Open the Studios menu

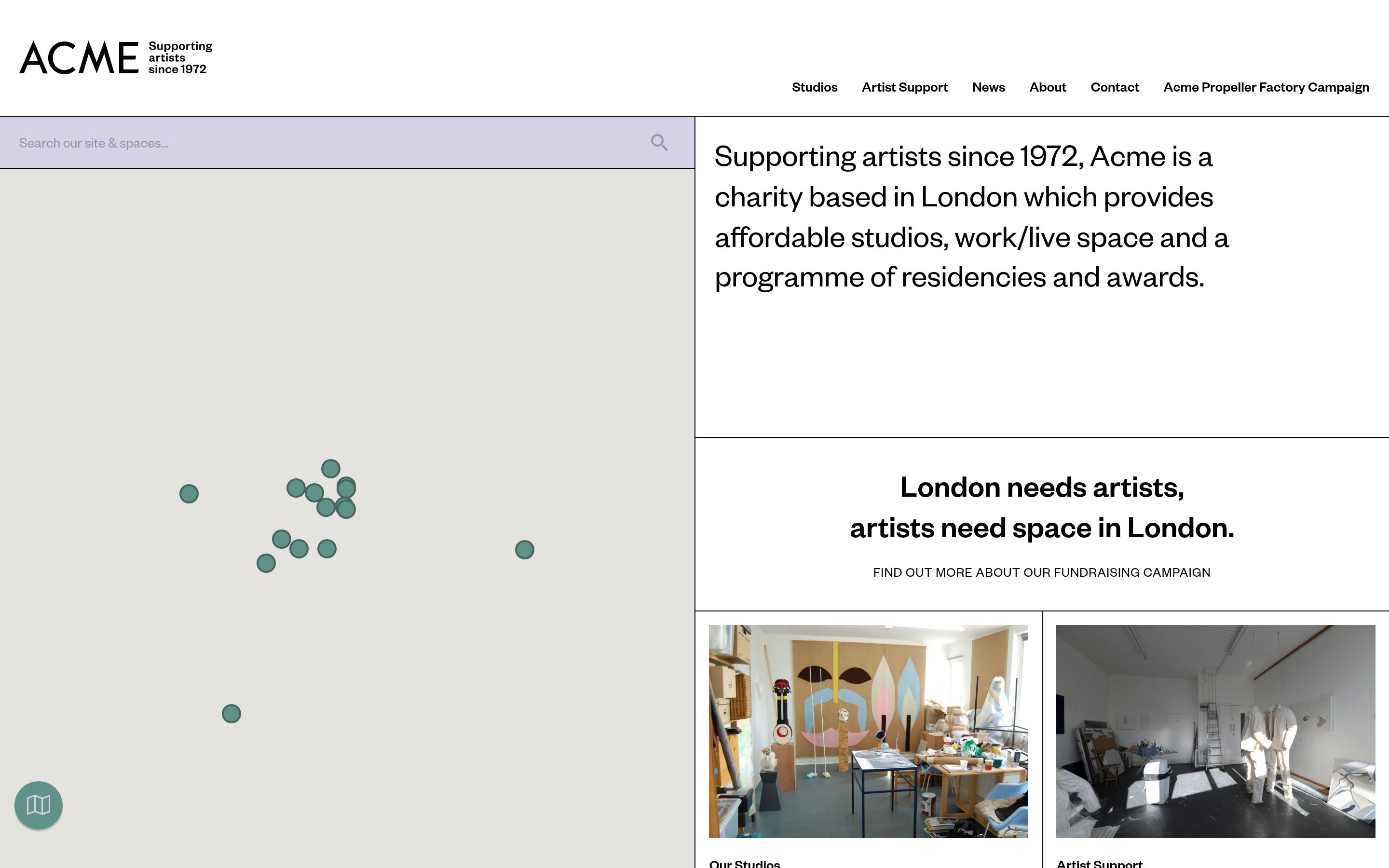[814, 87]
